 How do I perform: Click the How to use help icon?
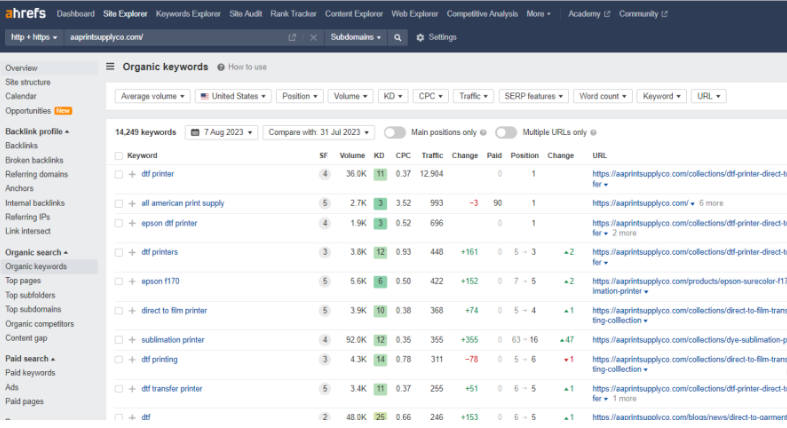pyautogui.click(x=221, y=67)
